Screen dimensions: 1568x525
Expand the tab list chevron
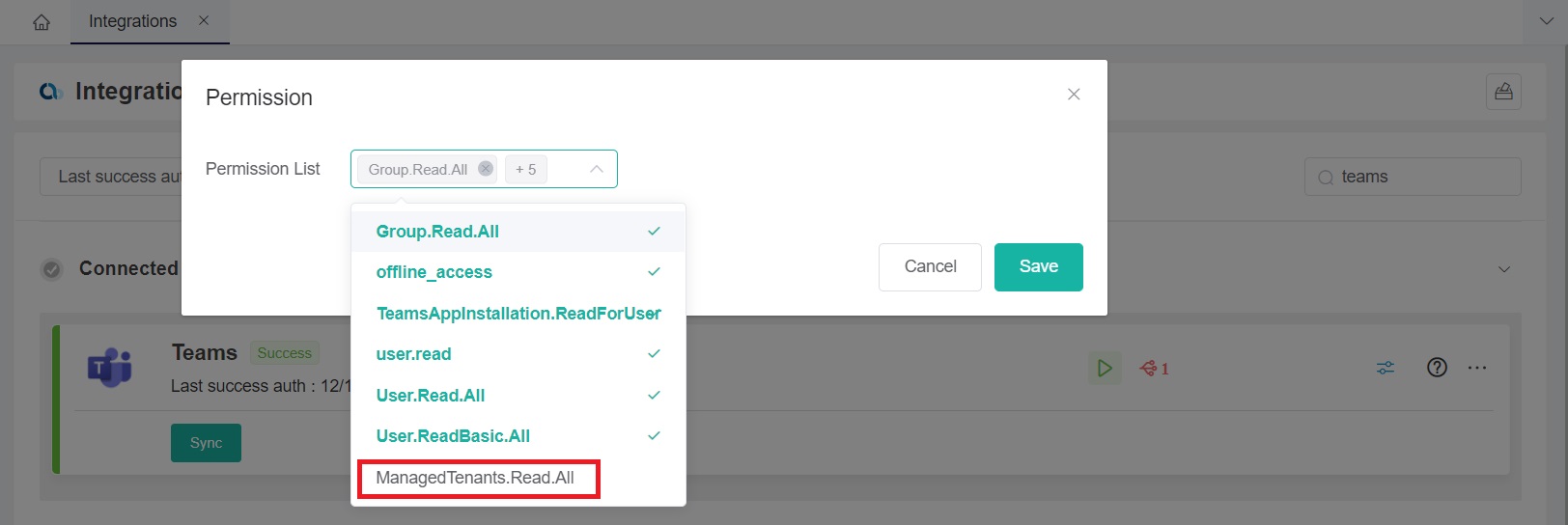(x=1545, y=21)
